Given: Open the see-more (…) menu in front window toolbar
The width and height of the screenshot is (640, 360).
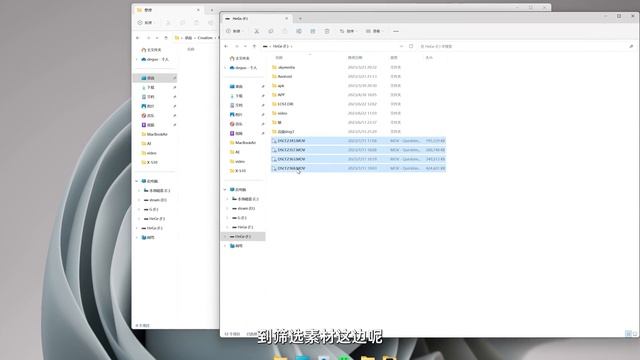Looking at the screenshot, I should pyautogui.click(x=396, y=31).
